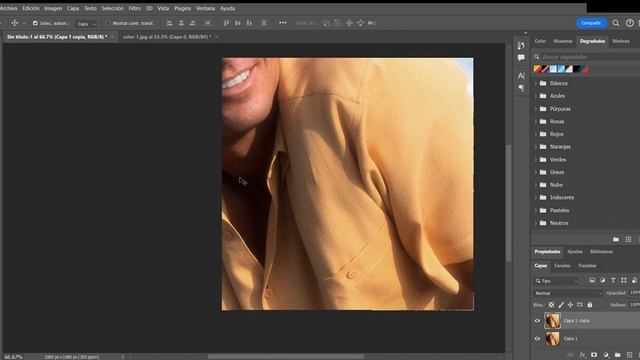Click the align vertical centers icon
Screen dimensions: 640x360
pyautogui.click(x=238, y=23)
